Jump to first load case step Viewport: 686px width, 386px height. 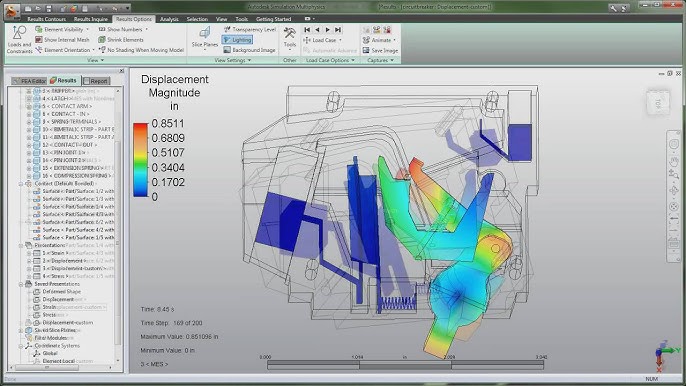tap(307, 30)
